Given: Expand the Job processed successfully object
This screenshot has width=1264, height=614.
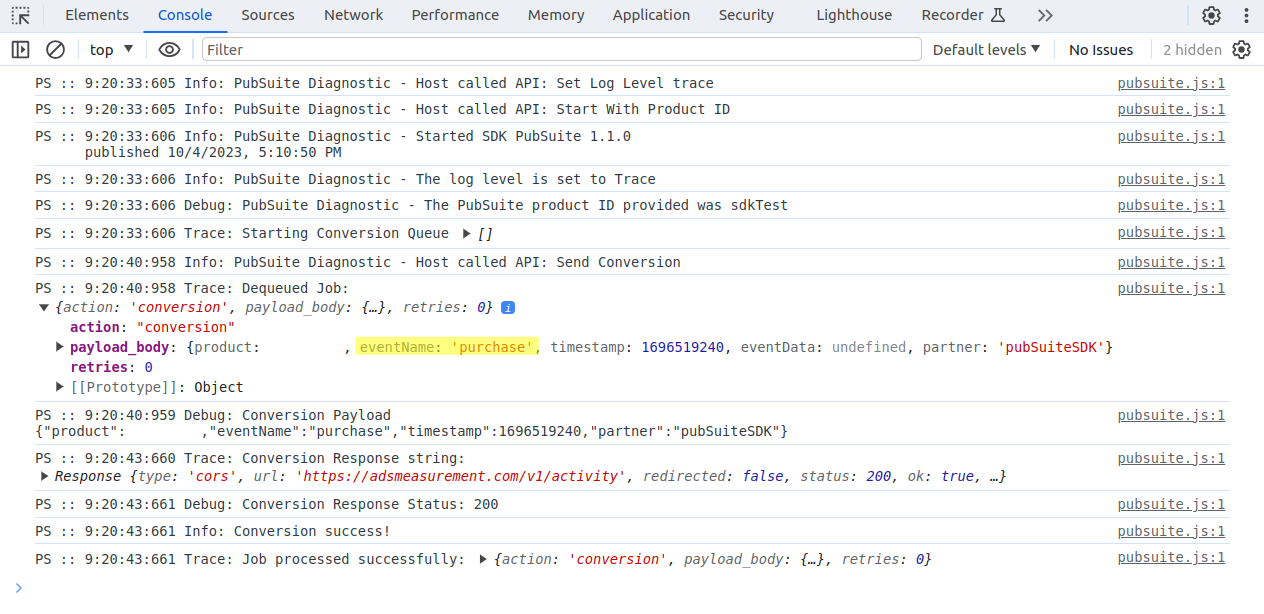Looking at the screenshot, I should 484,559.
